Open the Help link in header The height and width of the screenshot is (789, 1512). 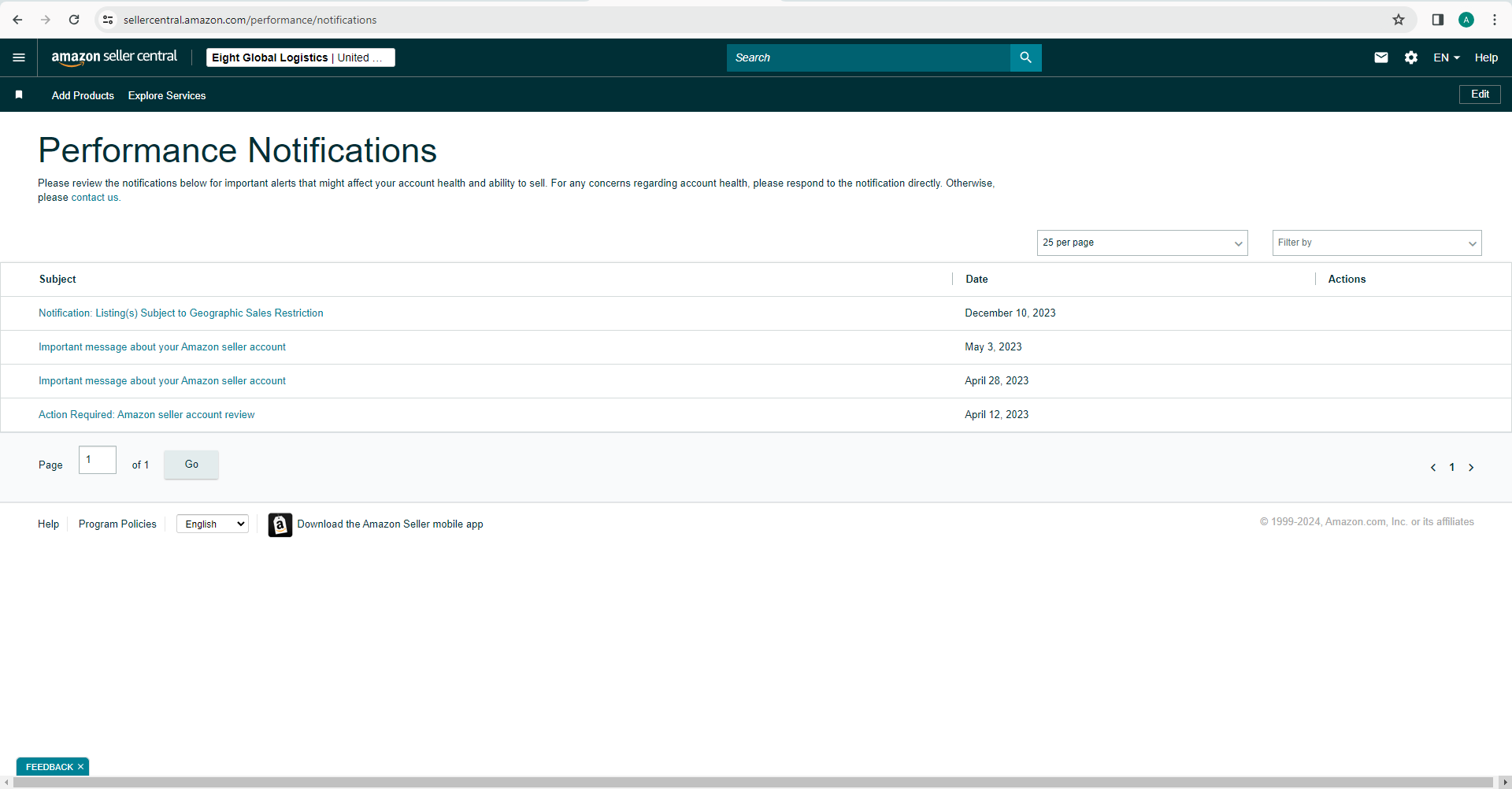pyautogui.click(x=1486, y=57)
